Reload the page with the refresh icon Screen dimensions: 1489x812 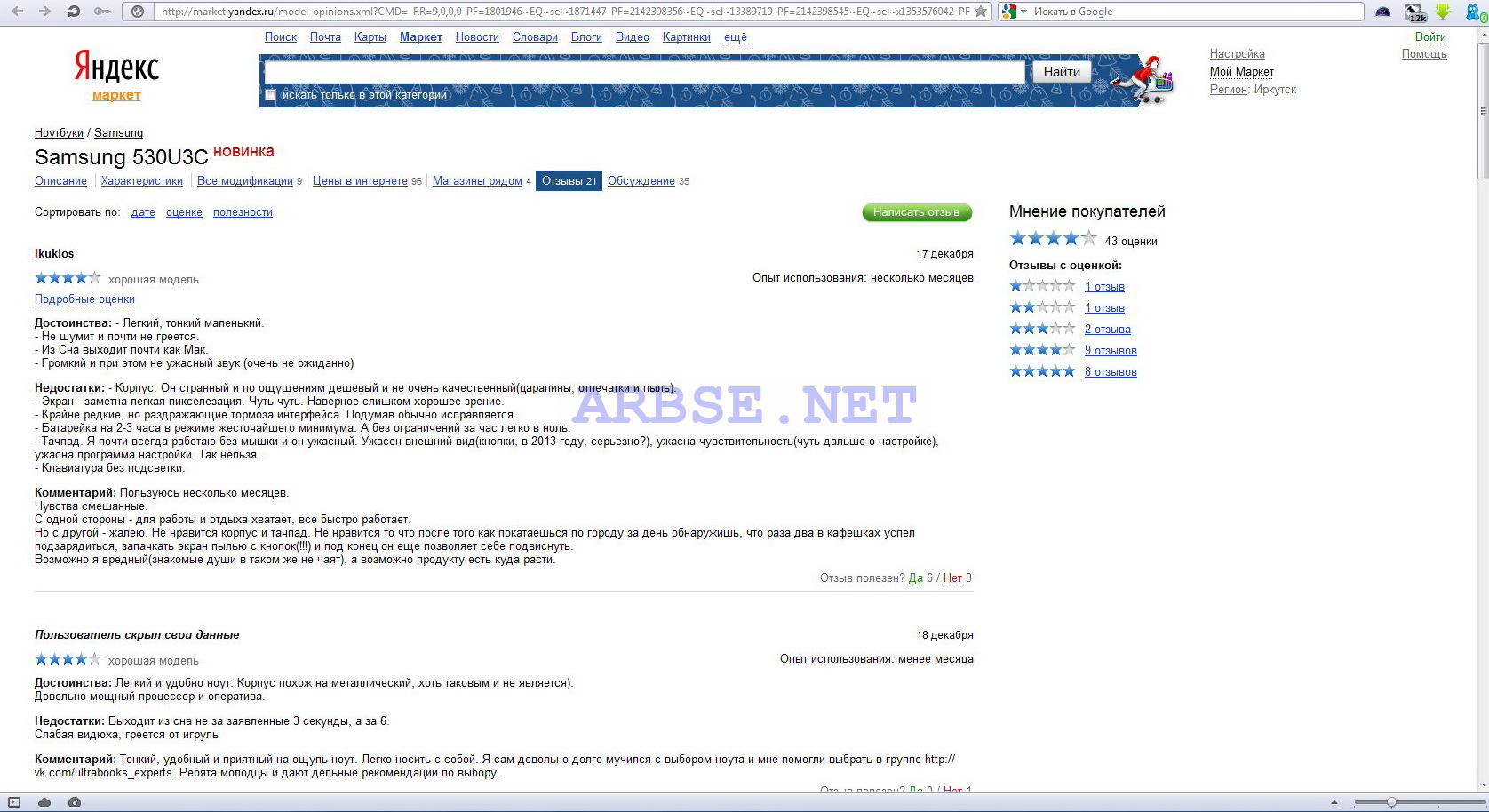[x=74, y=12]
